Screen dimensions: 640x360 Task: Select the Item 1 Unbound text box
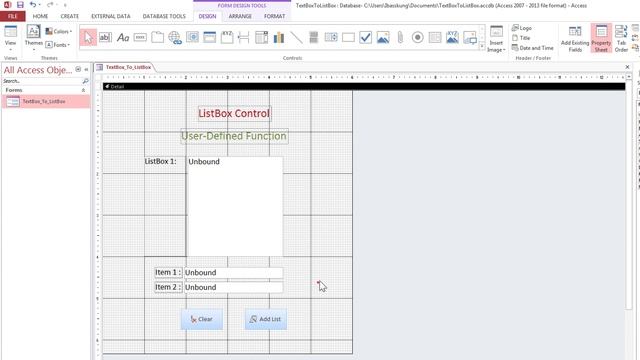point(233,272)
